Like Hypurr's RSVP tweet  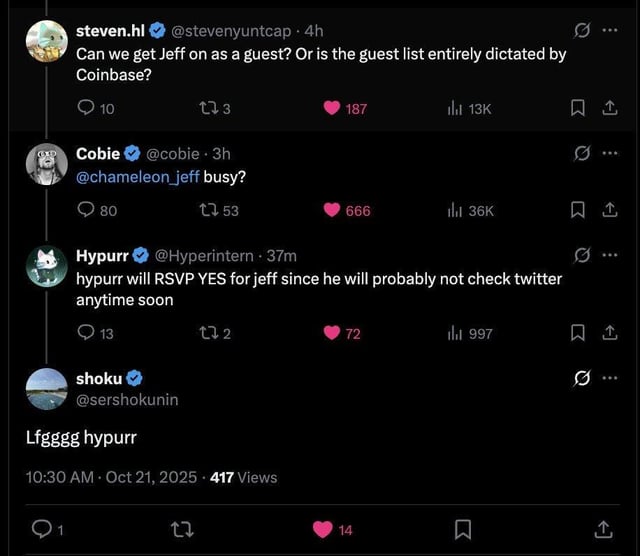pos(332,333)
